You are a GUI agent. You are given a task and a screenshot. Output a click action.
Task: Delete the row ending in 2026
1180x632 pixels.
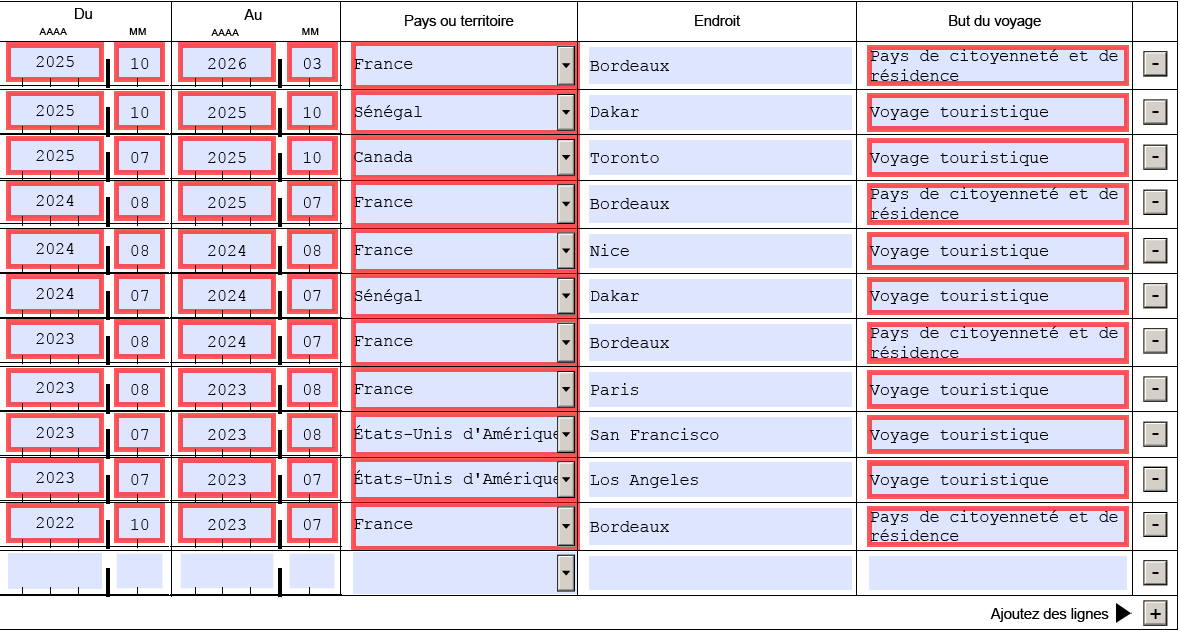point(1154,64)
